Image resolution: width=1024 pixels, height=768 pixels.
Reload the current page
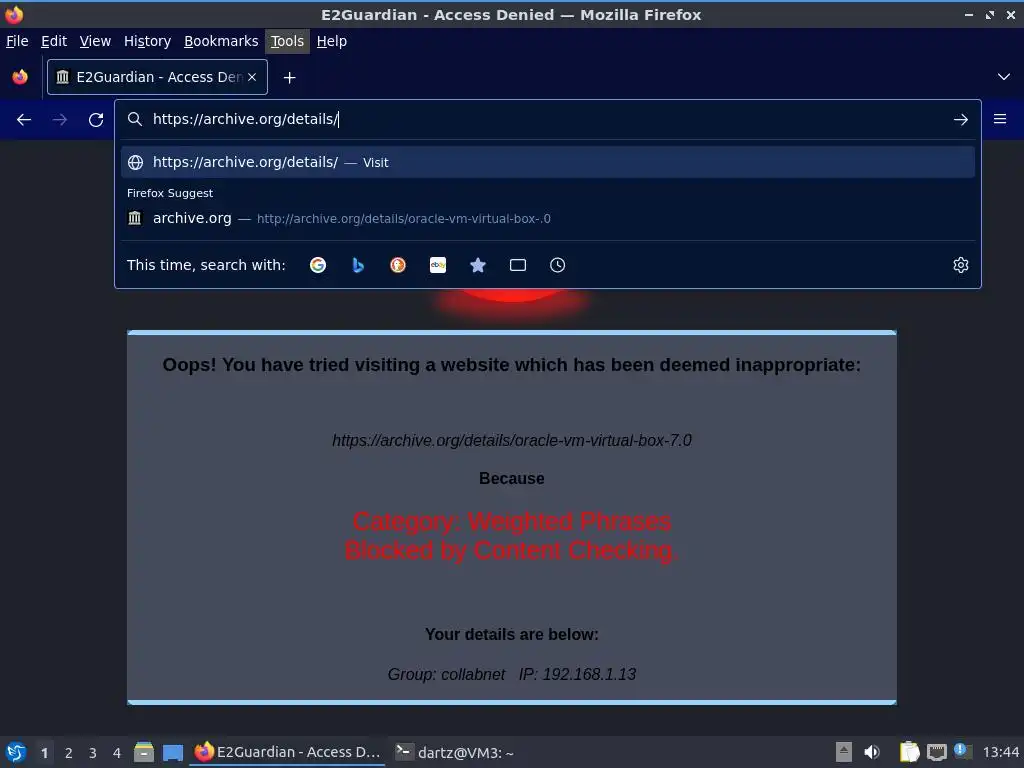[96, 120]
